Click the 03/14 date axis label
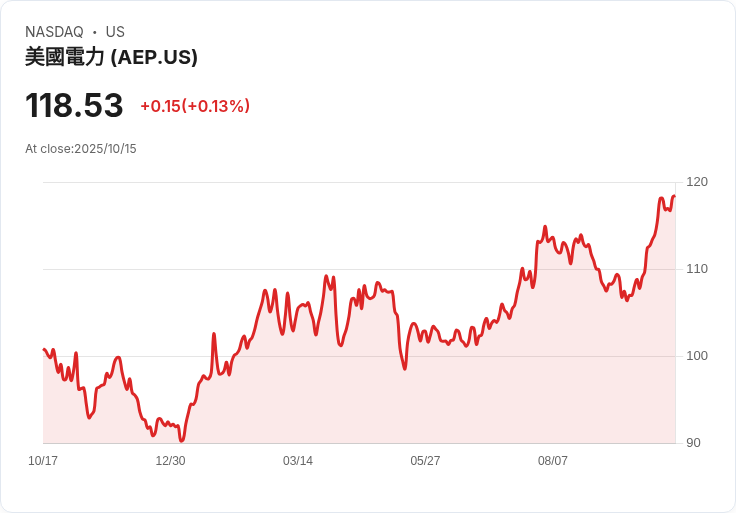This screenshot has height=513, width=736. click(x=298, y=461)
